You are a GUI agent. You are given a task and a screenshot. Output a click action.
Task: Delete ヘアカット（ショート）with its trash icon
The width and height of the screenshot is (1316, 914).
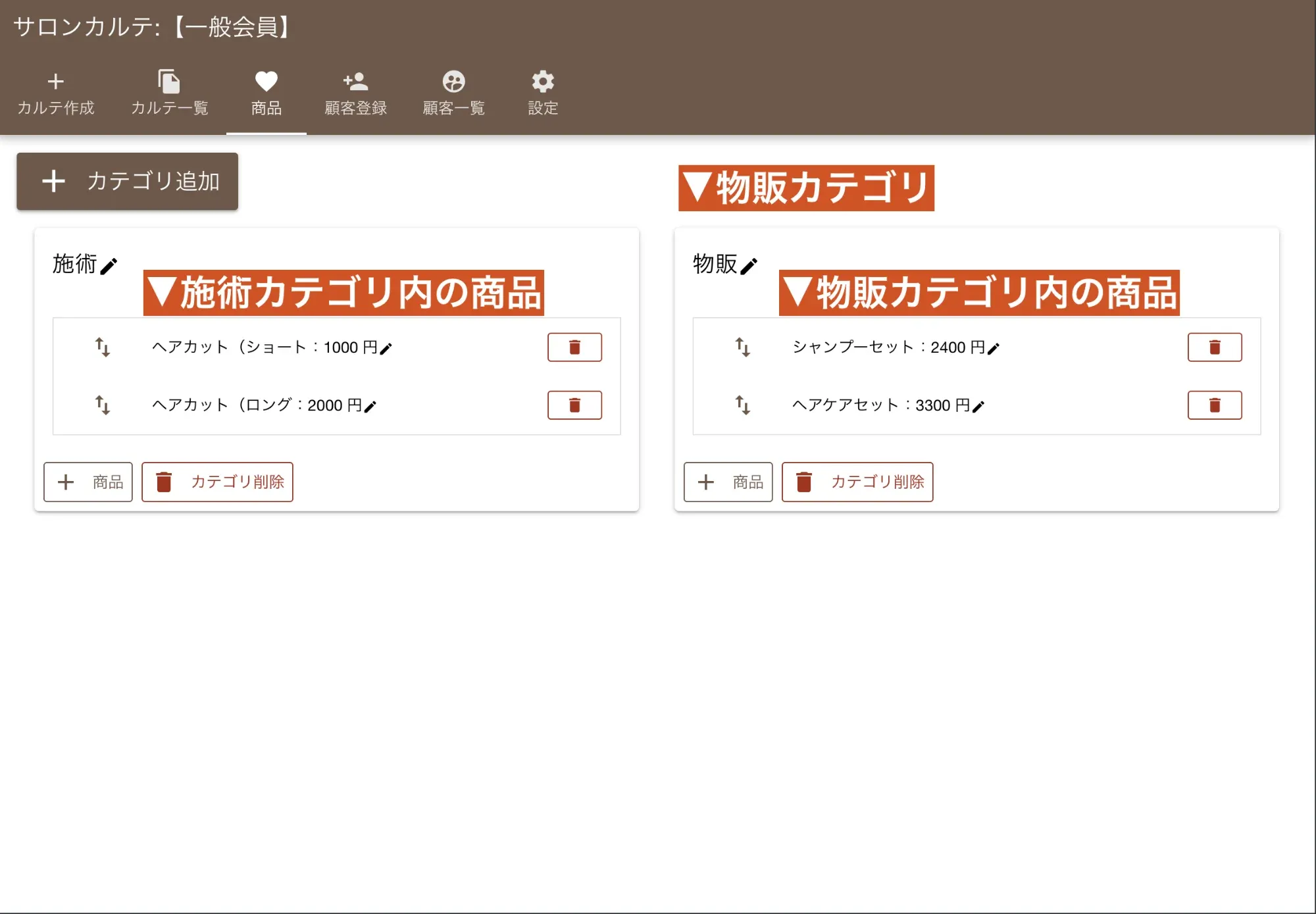click(574, 347)
